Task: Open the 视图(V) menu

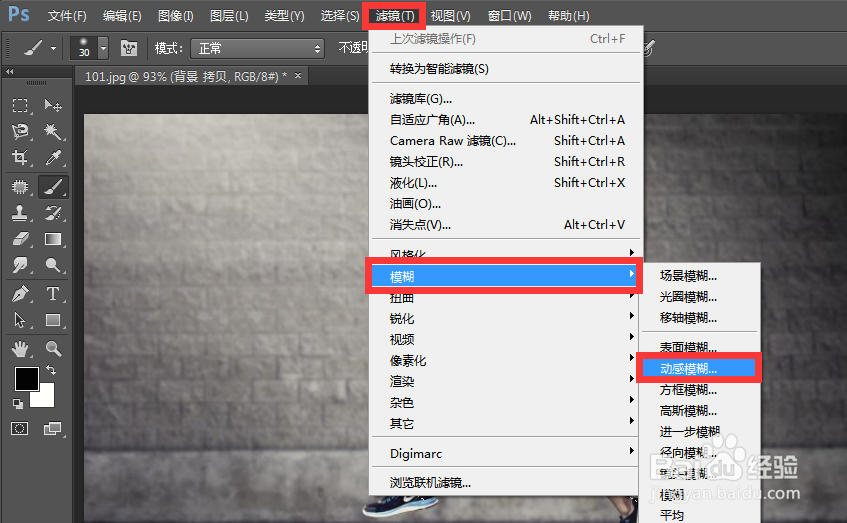Action: (x=451, y=16)
